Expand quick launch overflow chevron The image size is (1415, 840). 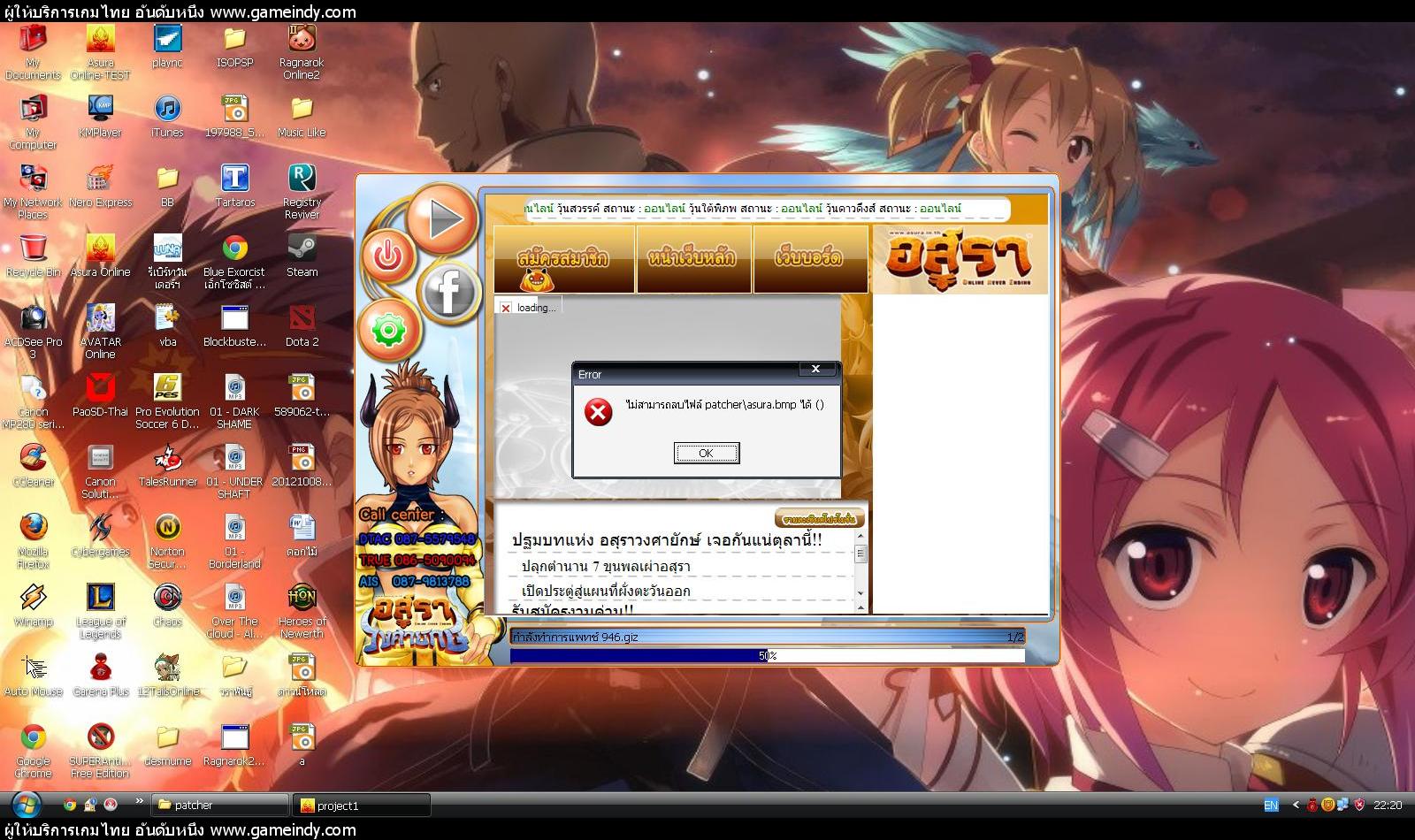click(x=139, y=802)
